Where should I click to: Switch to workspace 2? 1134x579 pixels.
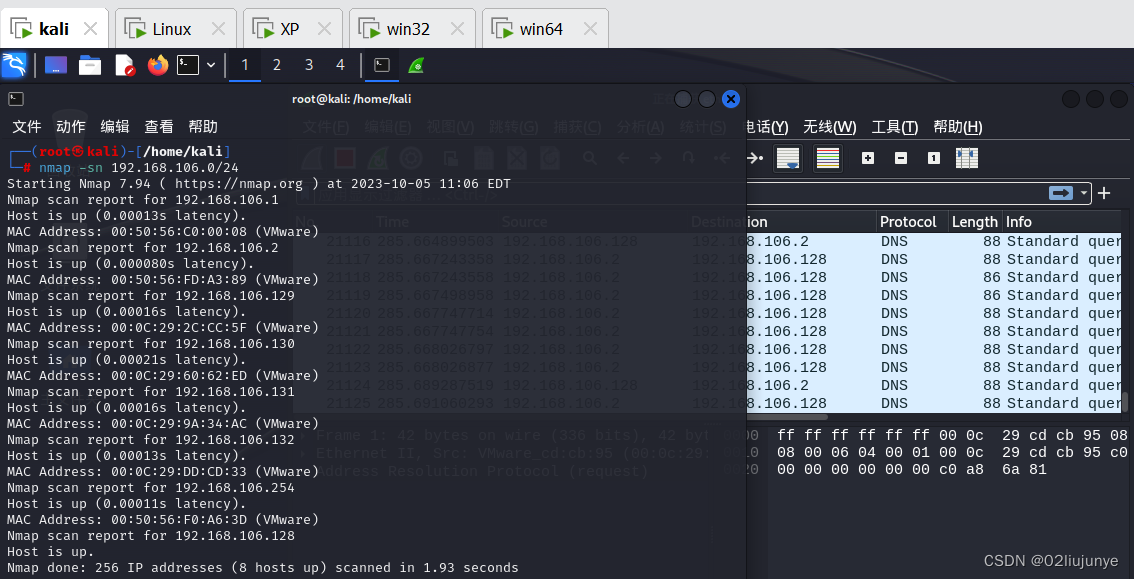(x=277, y=65)
